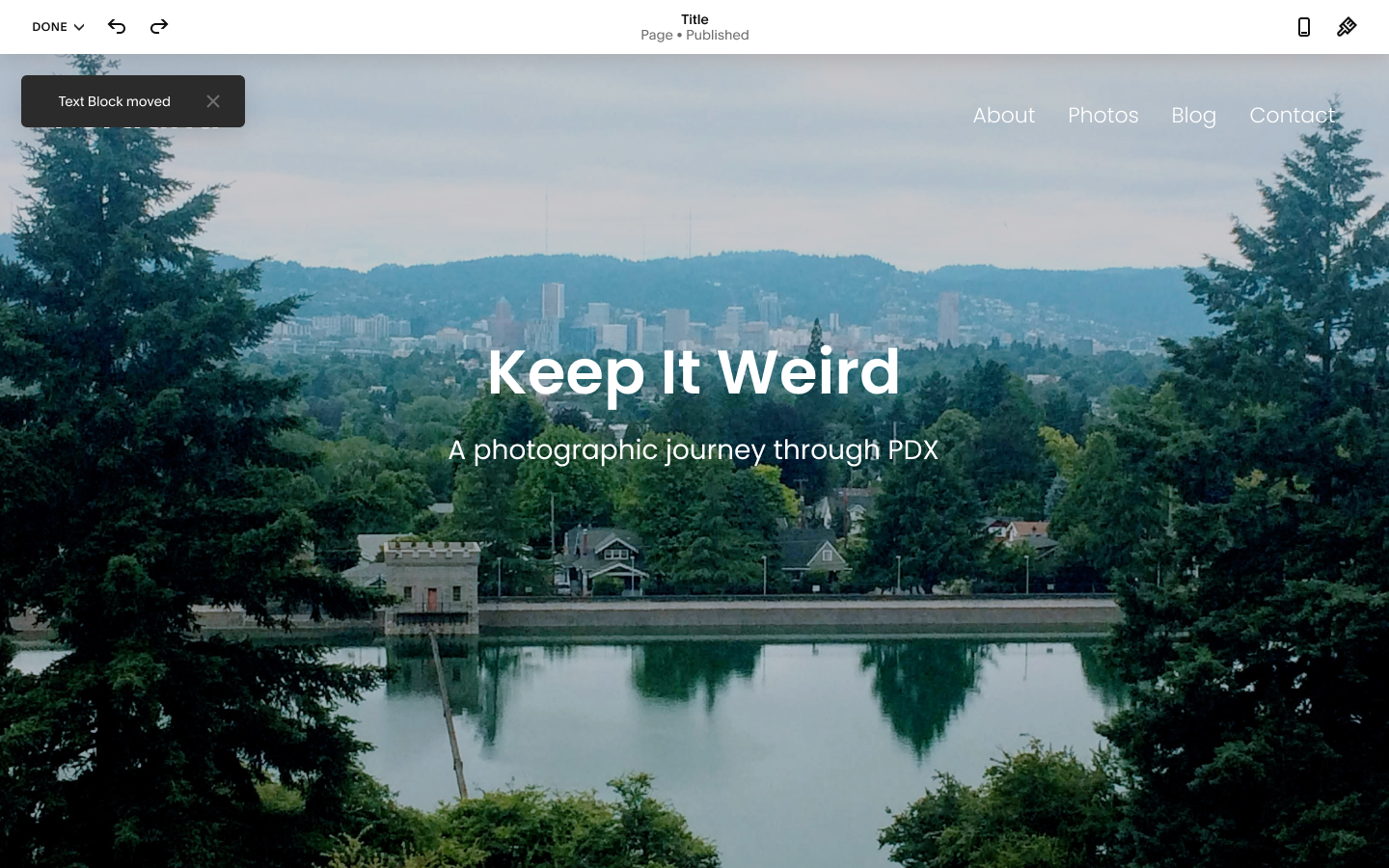1389x868 pixels.
Task: Open the Blog navigation link
Action: [x=1193, y=116]
